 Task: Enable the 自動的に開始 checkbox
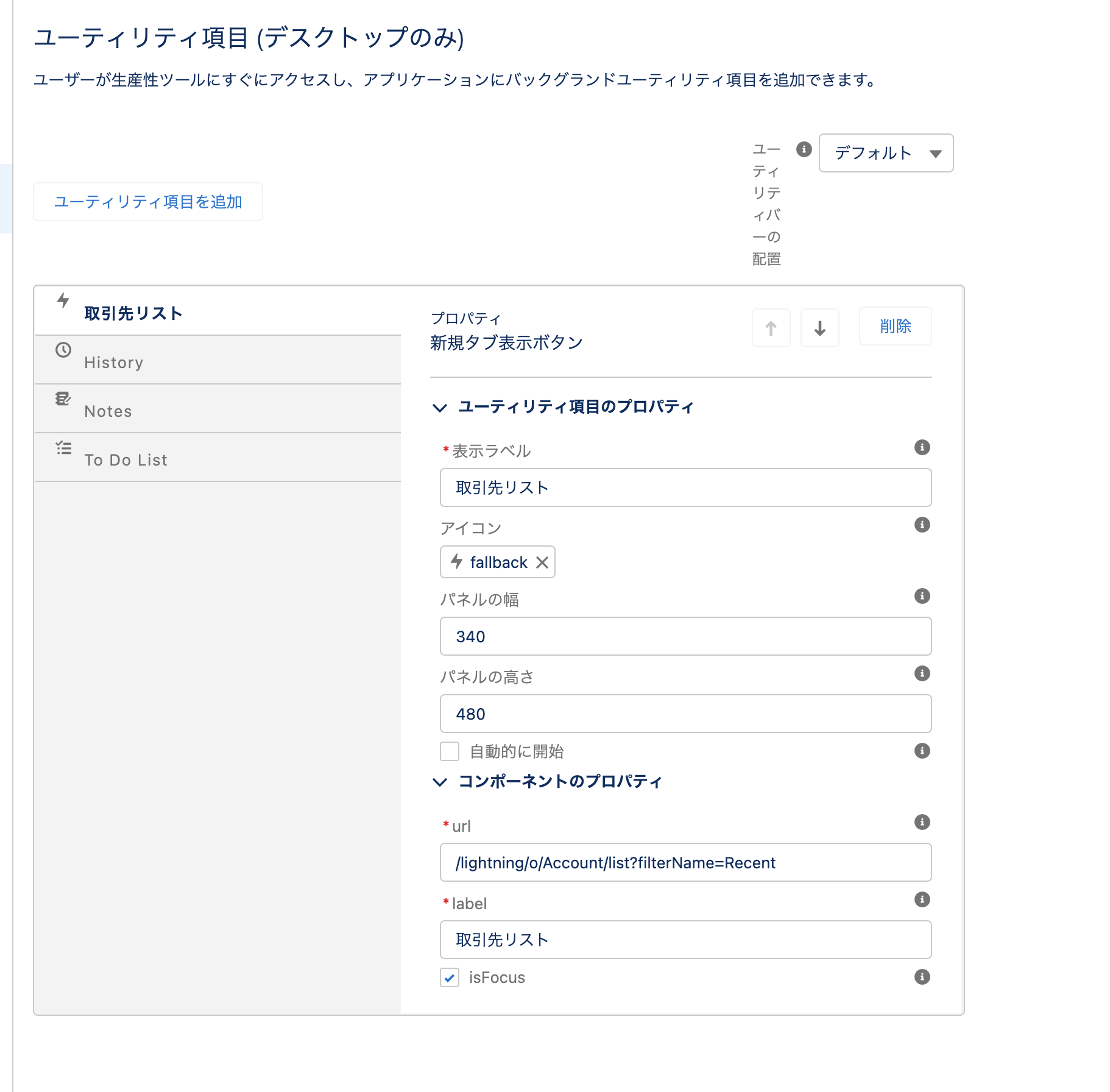point(449,751)
